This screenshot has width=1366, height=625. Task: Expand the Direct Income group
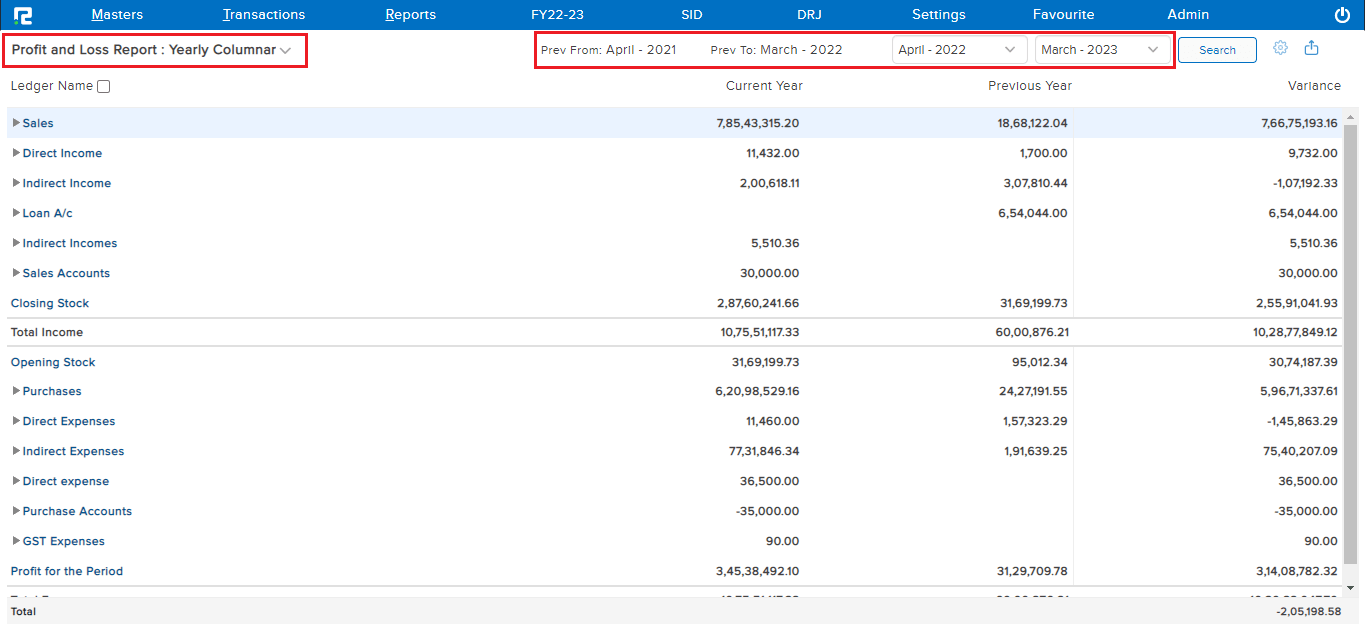click(x=16, y=153)
